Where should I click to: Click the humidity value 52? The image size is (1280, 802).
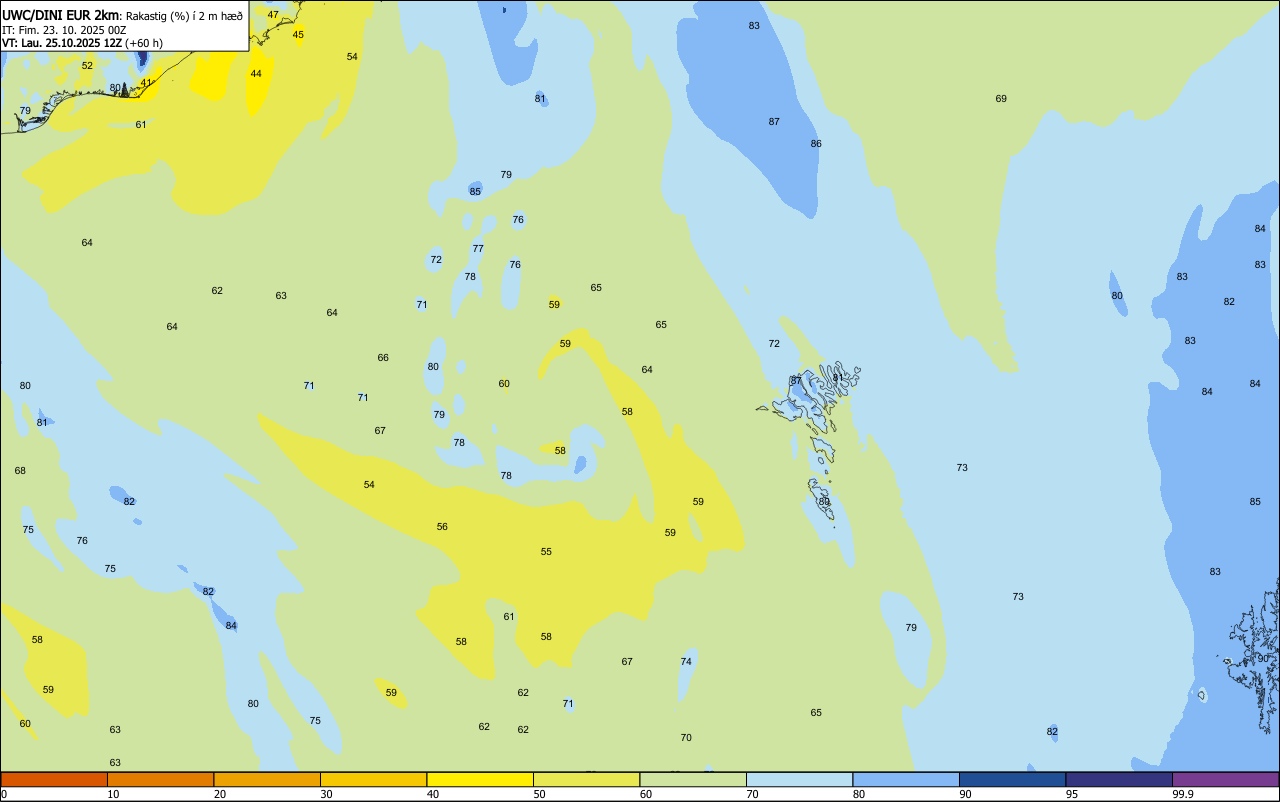pos(87,66)
